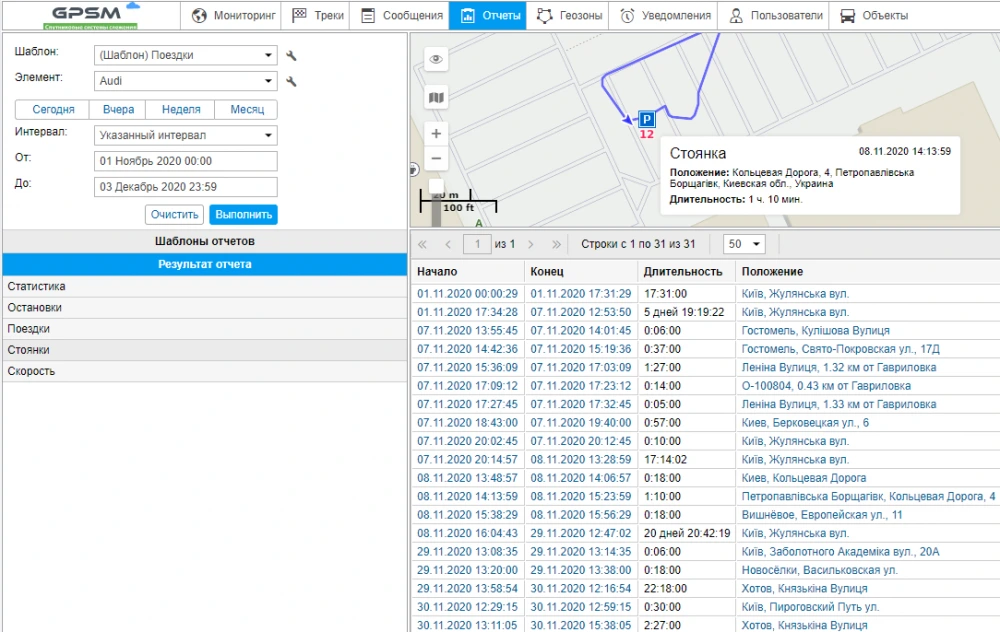This screenshot has width=1000, height=633.
Task: Click the wrench icon next to template Поездки
Action: (291, 56)
